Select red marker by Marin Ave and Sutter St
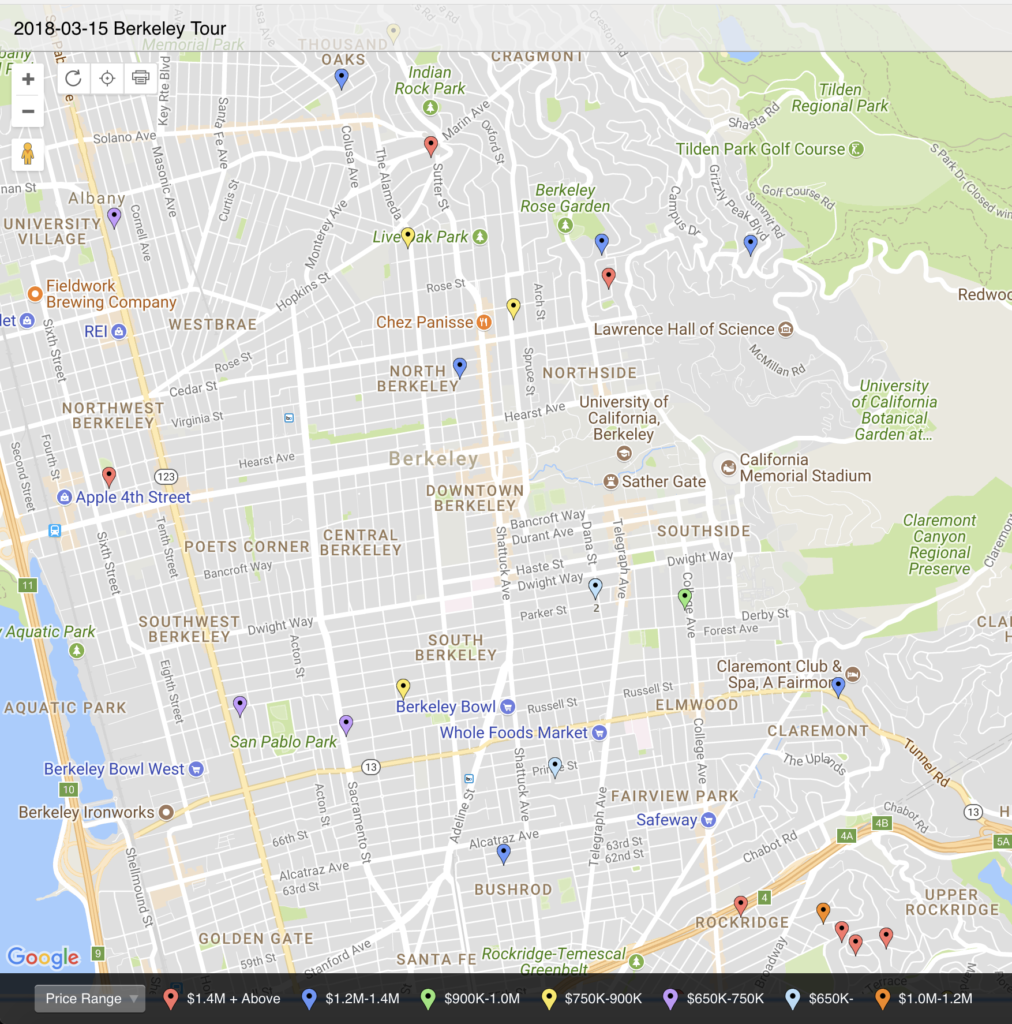Screen dimensions: 1012x1024 point(431,146)
